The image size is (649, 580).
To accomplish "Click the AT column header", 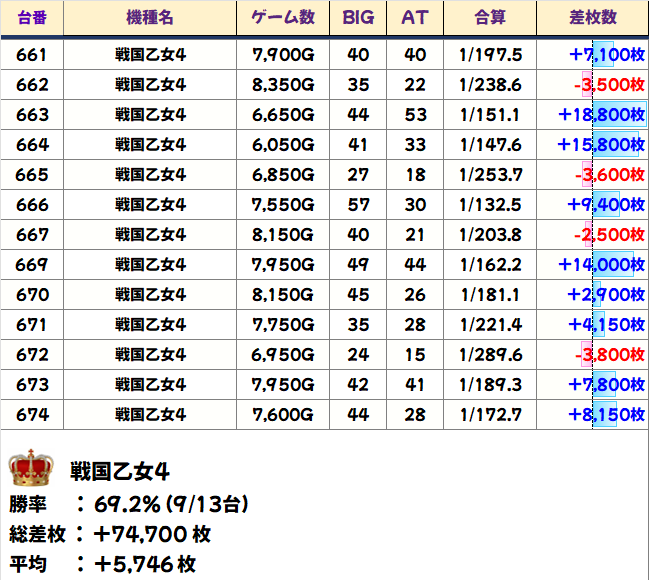I will 415,18.
